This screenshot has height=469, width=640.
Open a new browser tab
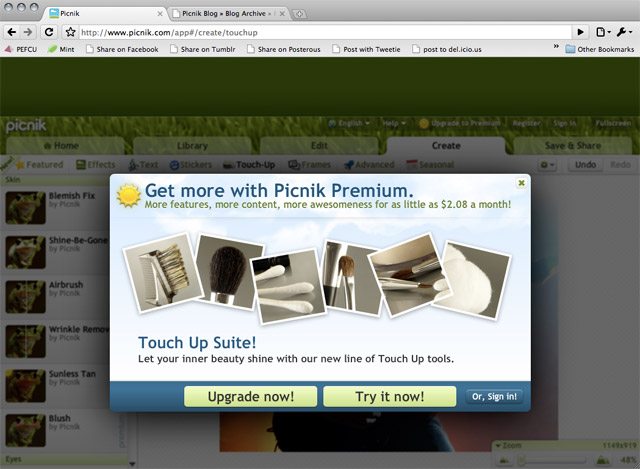[299, 14]
